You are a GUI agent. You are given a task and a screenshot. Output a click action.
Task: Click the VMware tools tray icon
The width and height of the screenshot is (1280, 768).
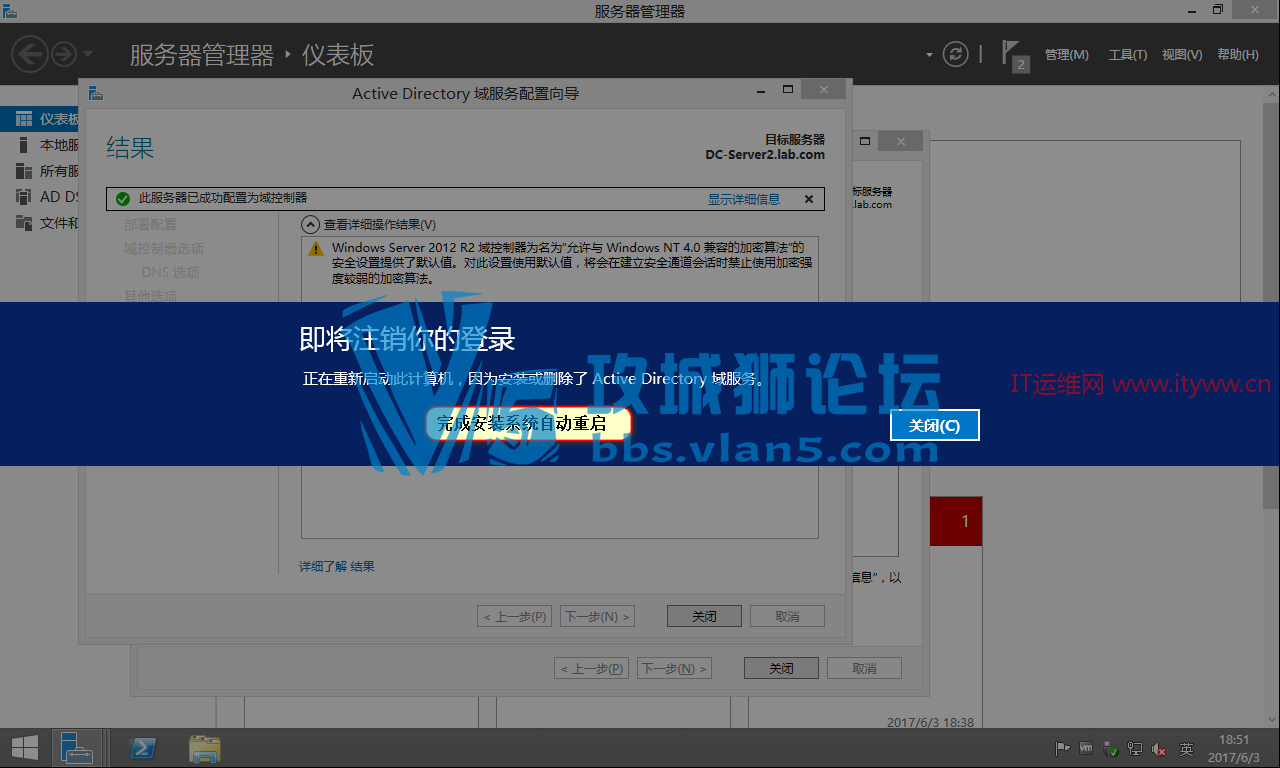[x=1087, y=748]
